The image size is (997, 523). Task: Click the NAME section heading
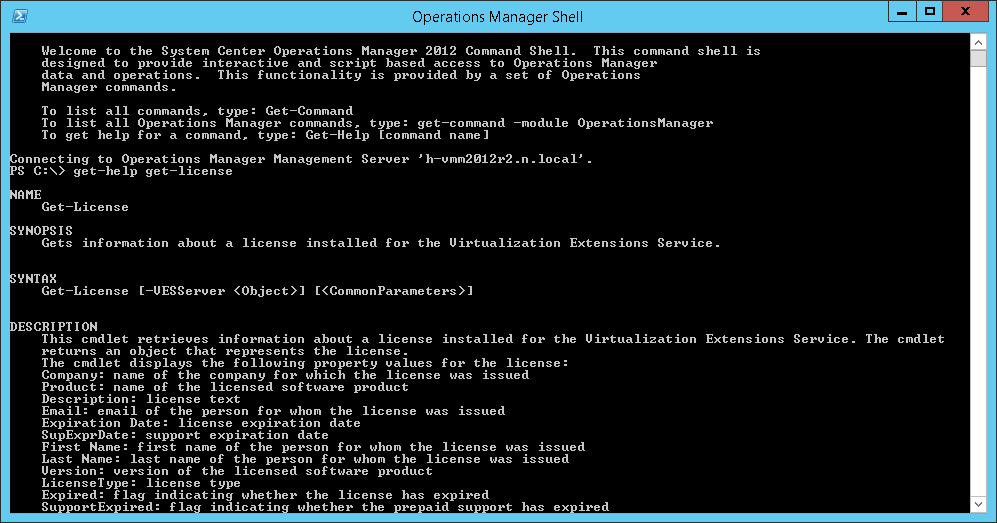[x=25, y=195]
